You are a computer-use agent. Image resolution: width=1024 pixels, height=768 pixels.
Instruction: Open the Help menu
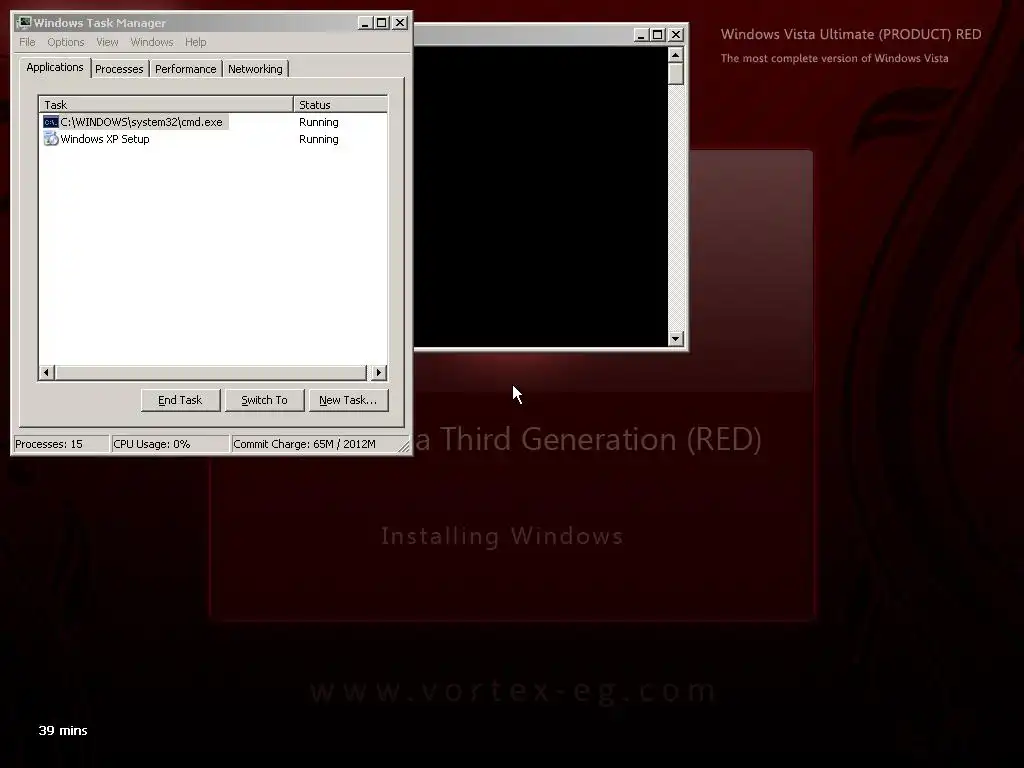[195, 42]
